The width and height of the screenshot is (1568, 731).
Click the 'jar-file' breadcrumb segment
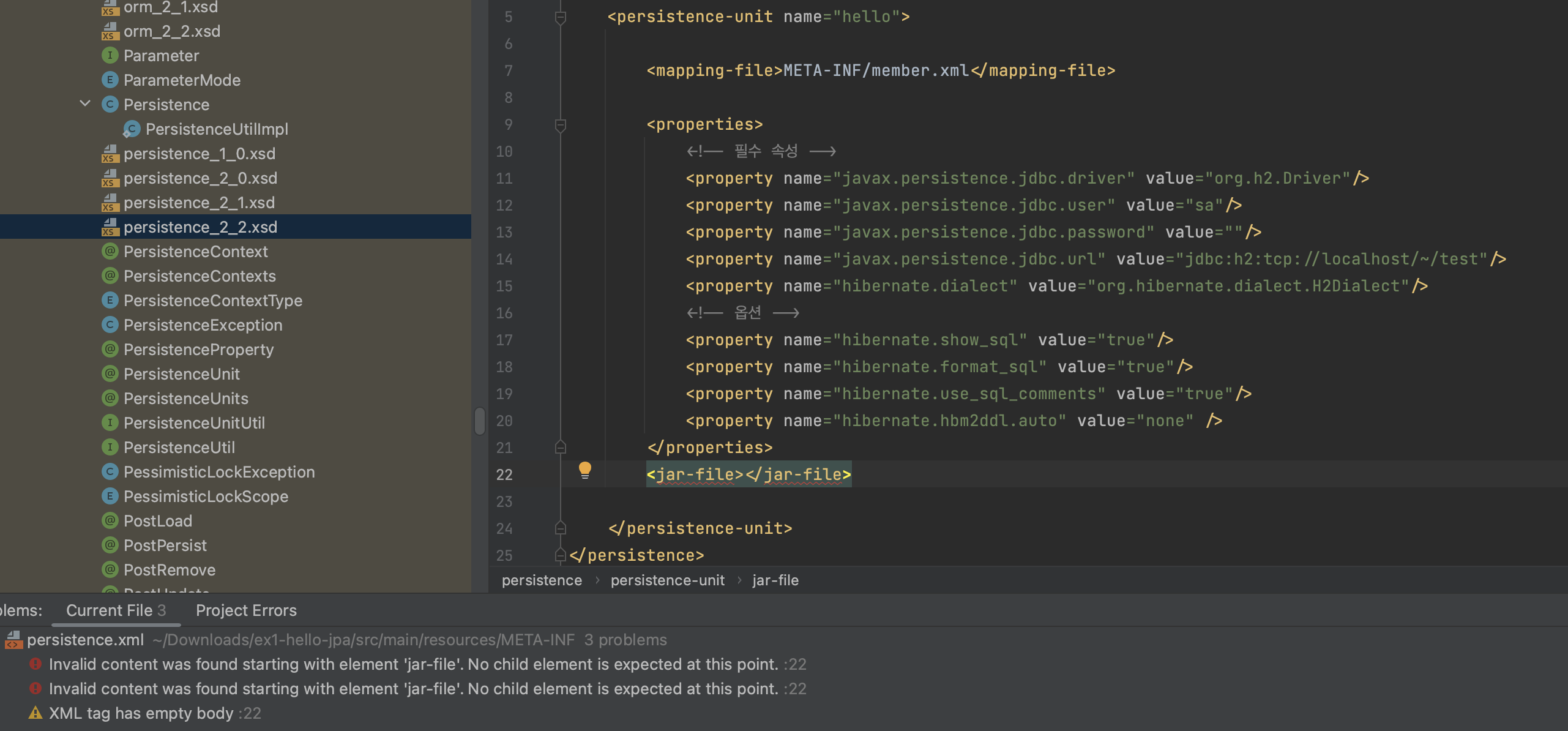point(775,580)
